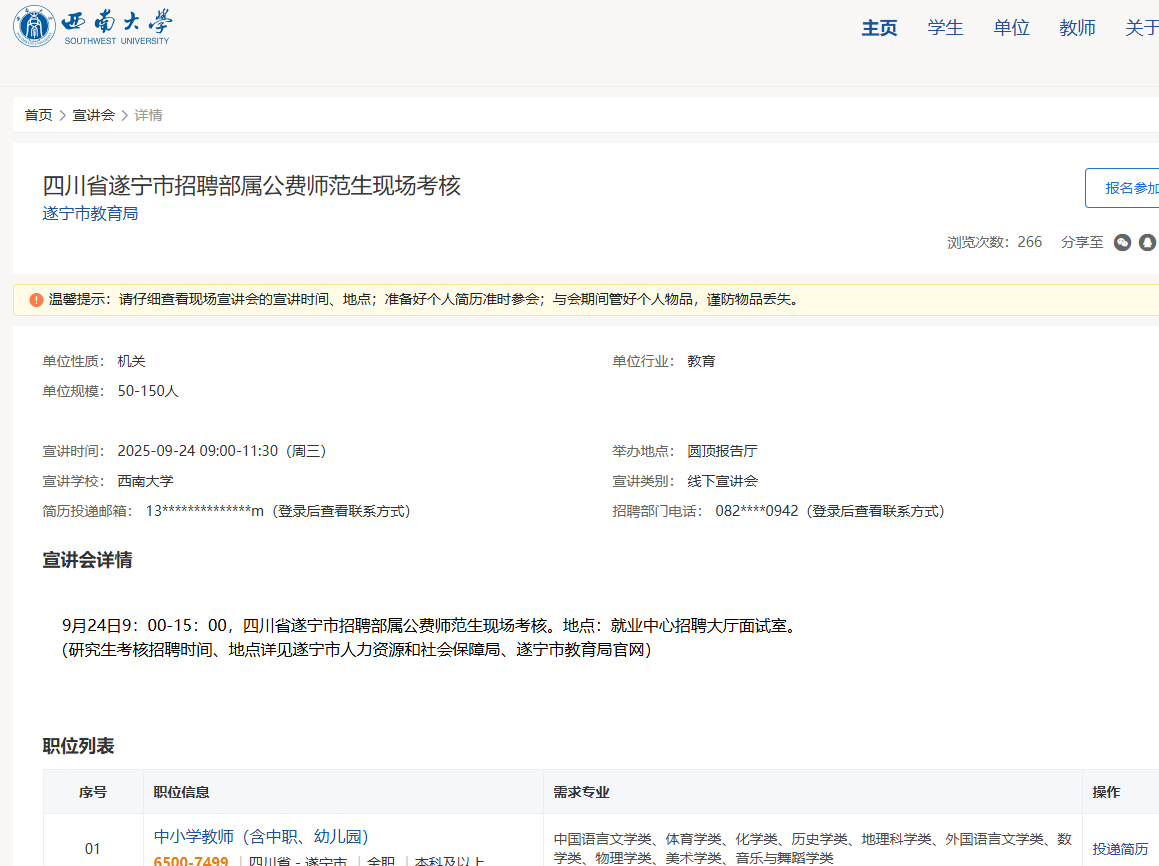Click the 宣讲时间 value 2025-09-24 09:00-11:30
This screenshot has height=866, width=1159.
coord(222,451)
